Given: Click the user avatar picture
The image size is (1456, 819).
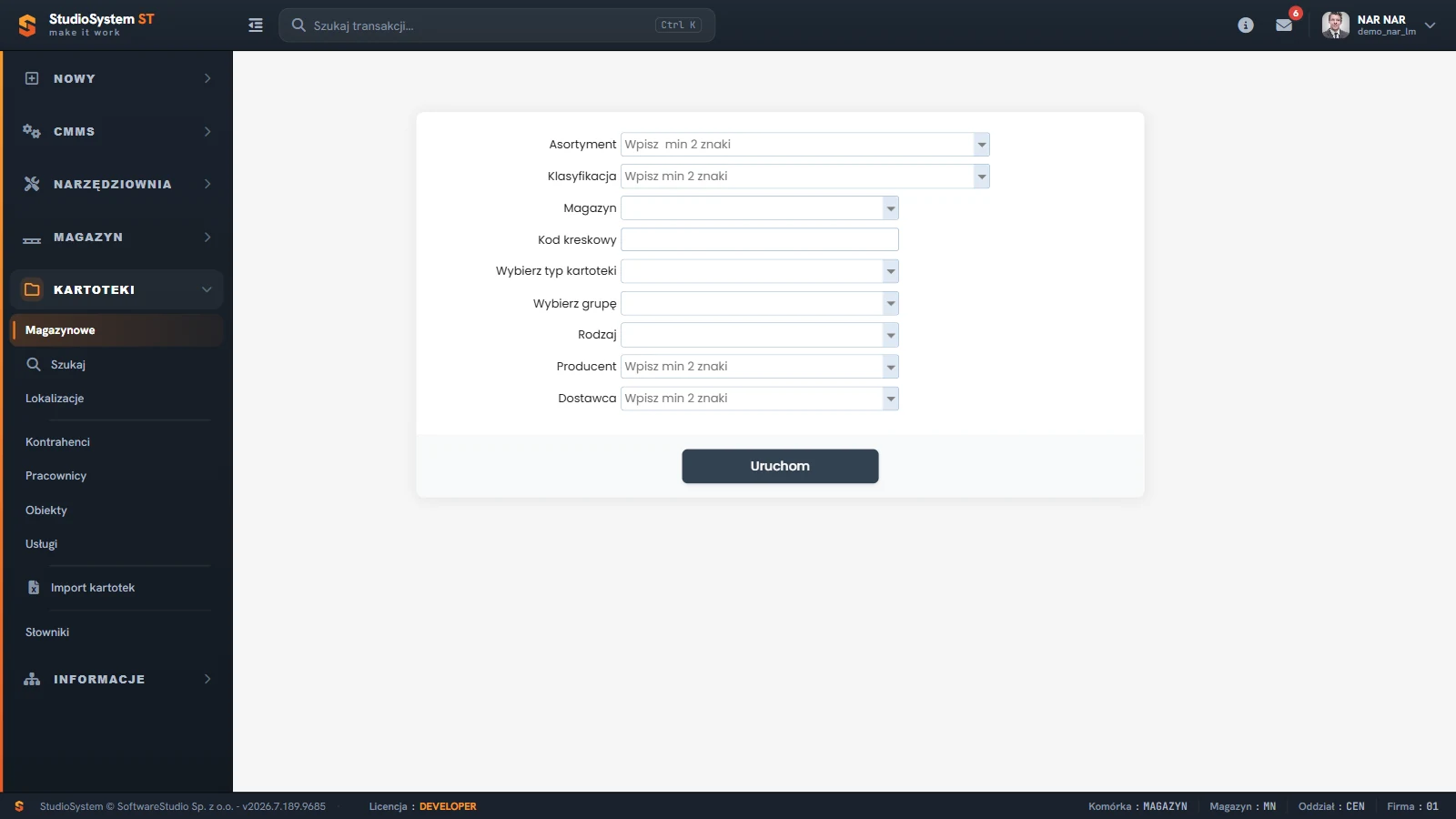Looking at the screenshot, I should click(1336, 25).
